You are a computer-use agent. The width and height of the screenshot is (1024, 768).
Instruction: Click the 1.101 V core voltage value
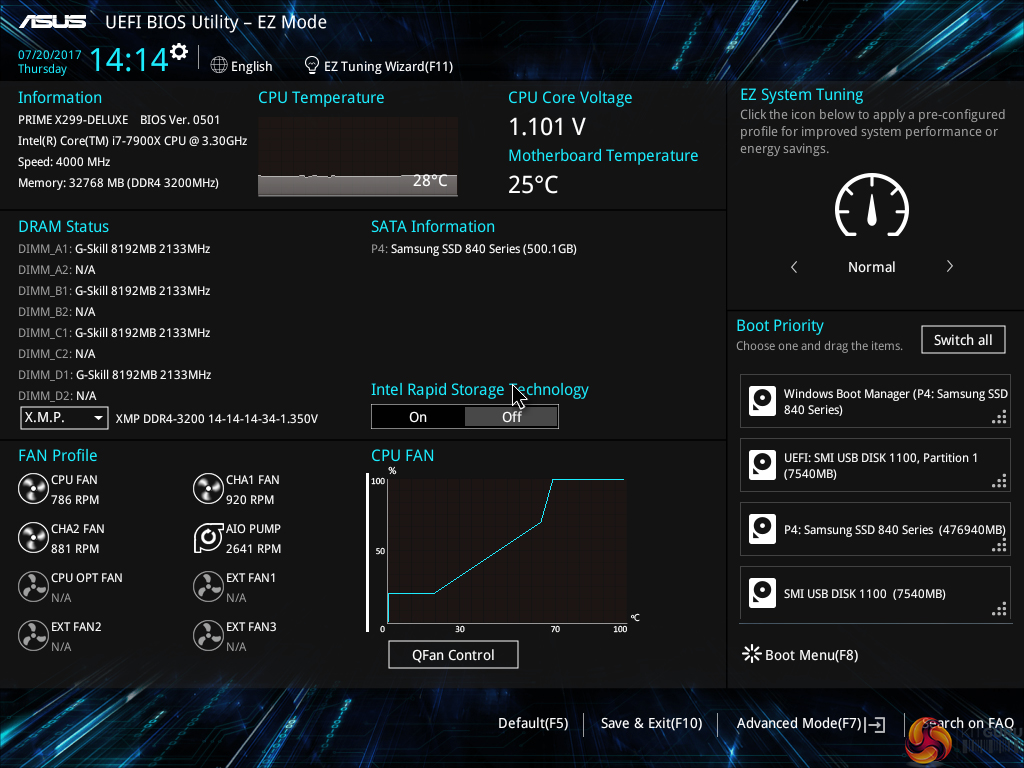[547, 126]
